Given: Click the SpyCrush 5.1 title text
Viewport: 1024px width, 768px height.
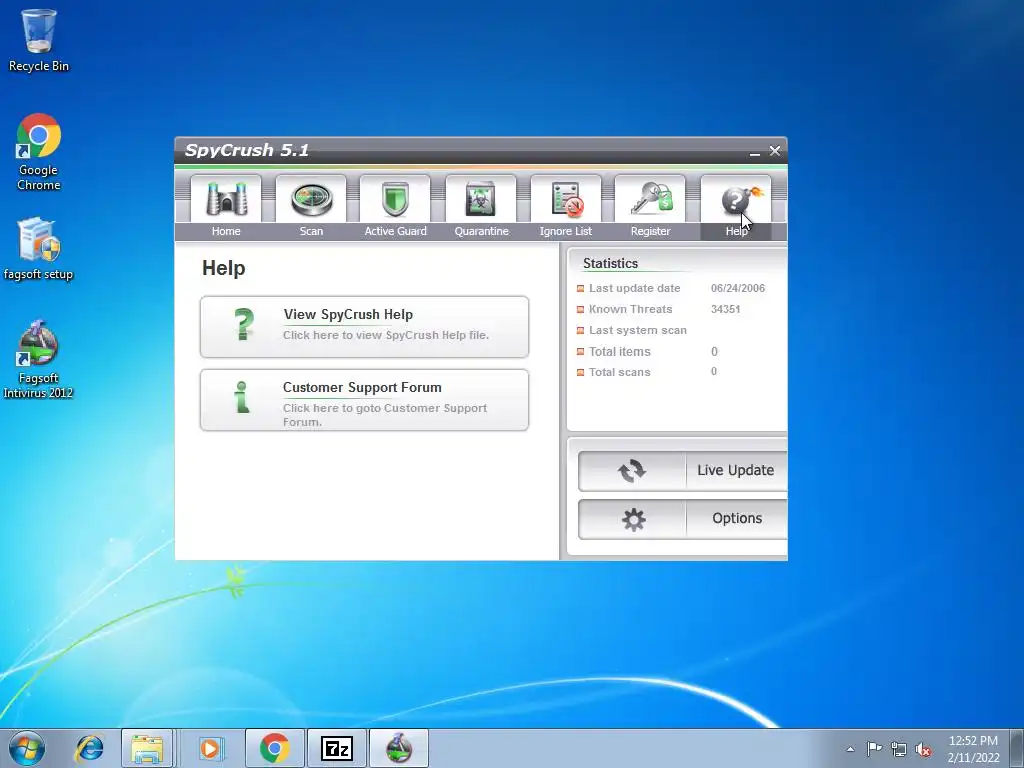Looking at the screenshot, I should (x=247, y=150).
